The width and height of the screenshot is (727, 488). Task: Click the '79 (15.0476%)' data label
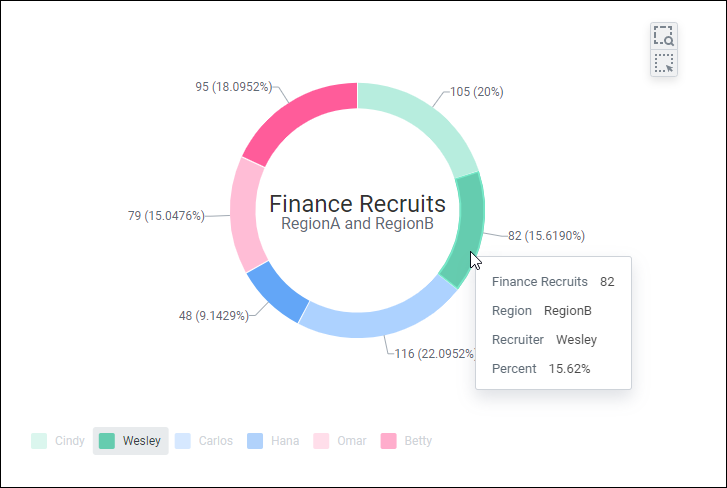[166, 216]
